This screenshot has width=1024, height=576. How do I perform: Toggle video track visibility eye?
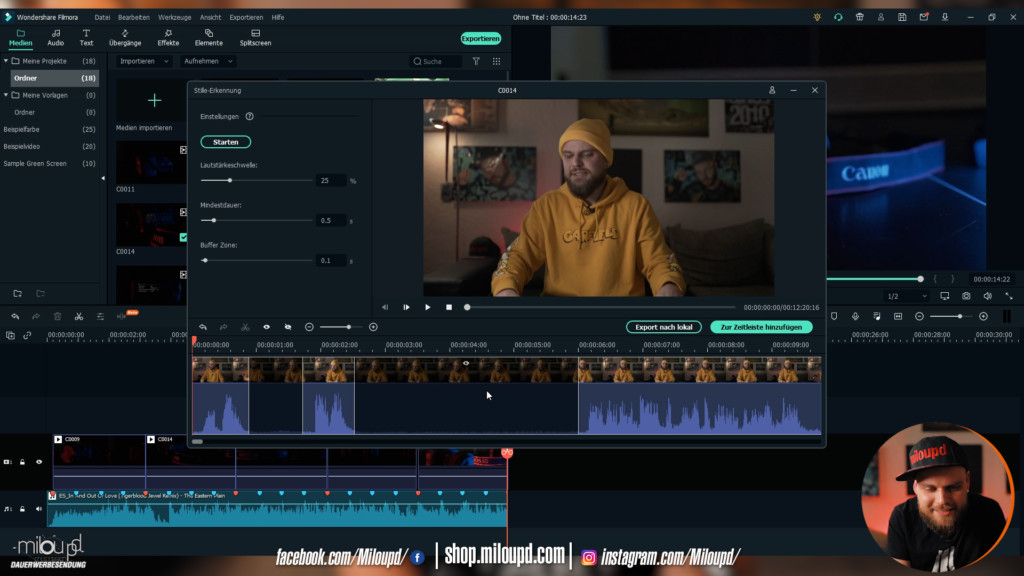pos(39,462)
